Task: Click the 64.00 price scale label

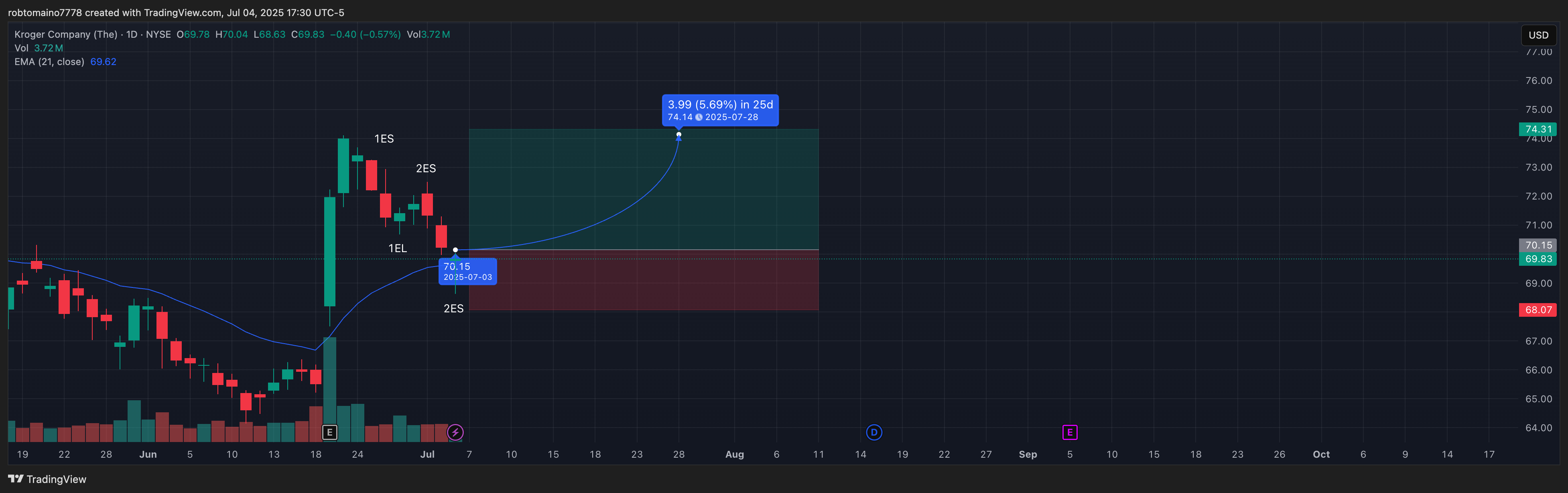Action: click(x=1538, y=428)
